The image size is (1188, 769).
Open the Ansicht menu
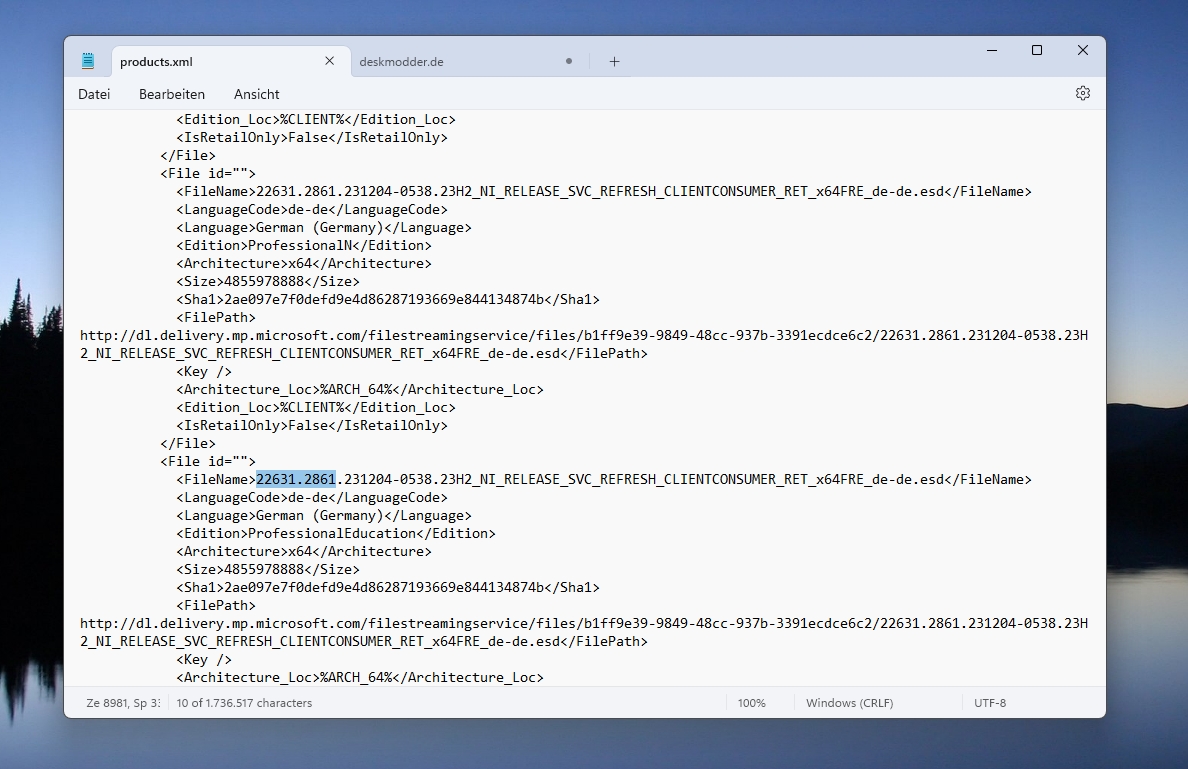pyautogui.click(x=257, y=94)
